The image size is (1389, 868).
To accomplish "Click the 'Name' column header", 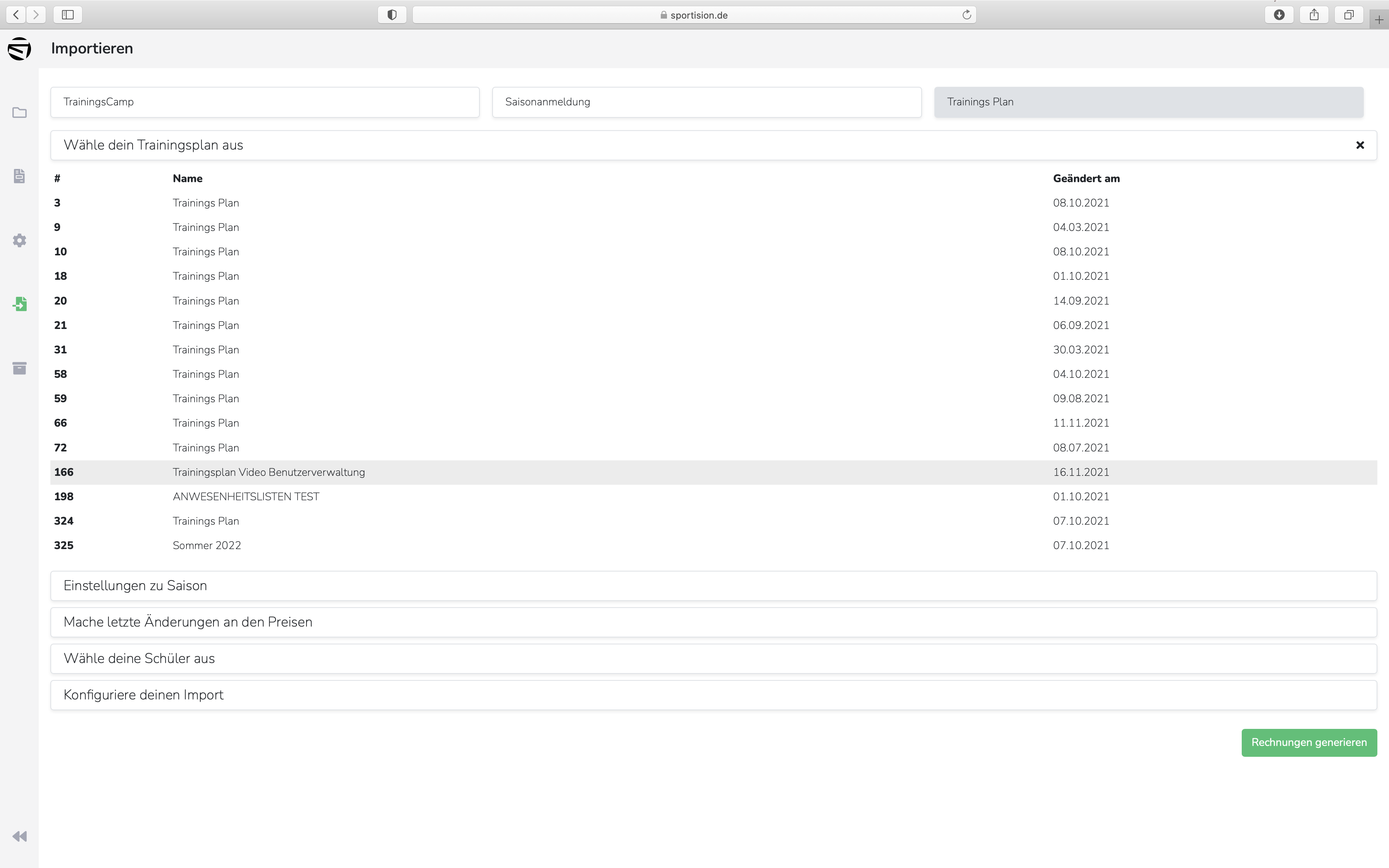I will tap(188, 179).
